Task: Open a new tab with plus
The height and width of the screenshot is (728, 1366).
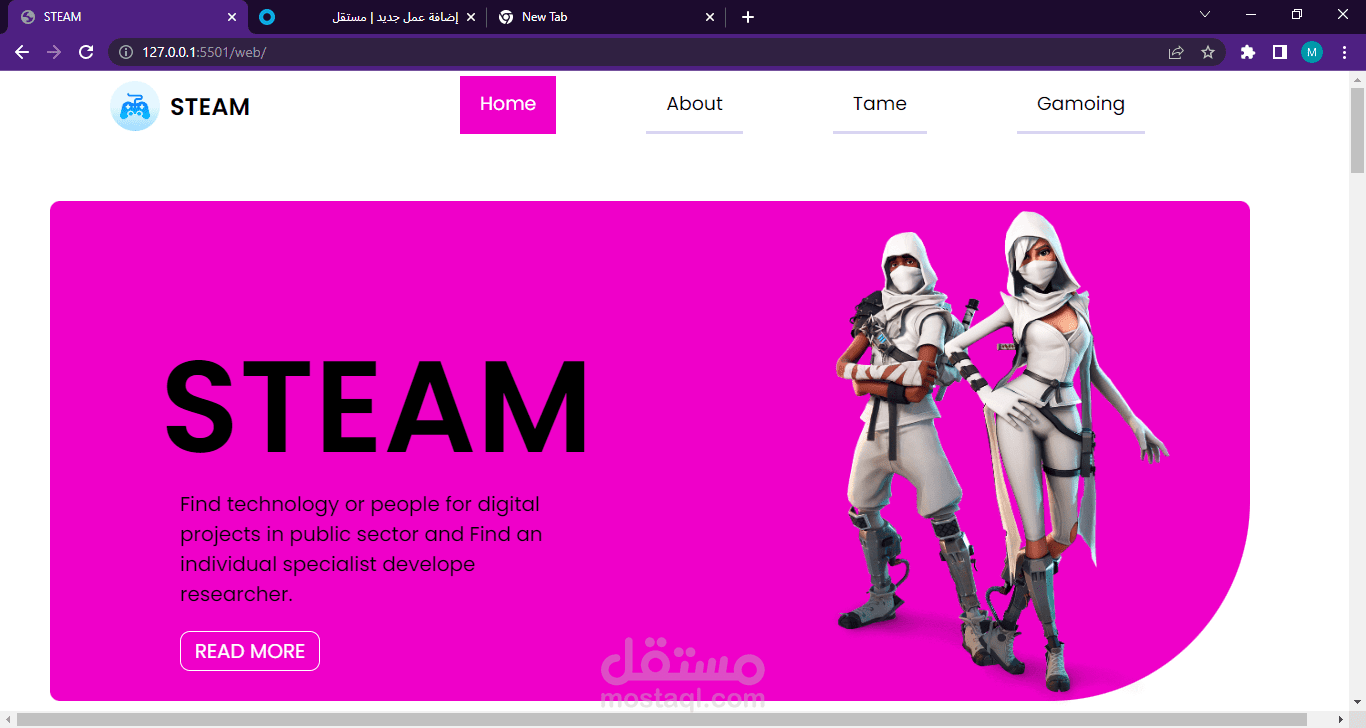Action: click(748, 17)
